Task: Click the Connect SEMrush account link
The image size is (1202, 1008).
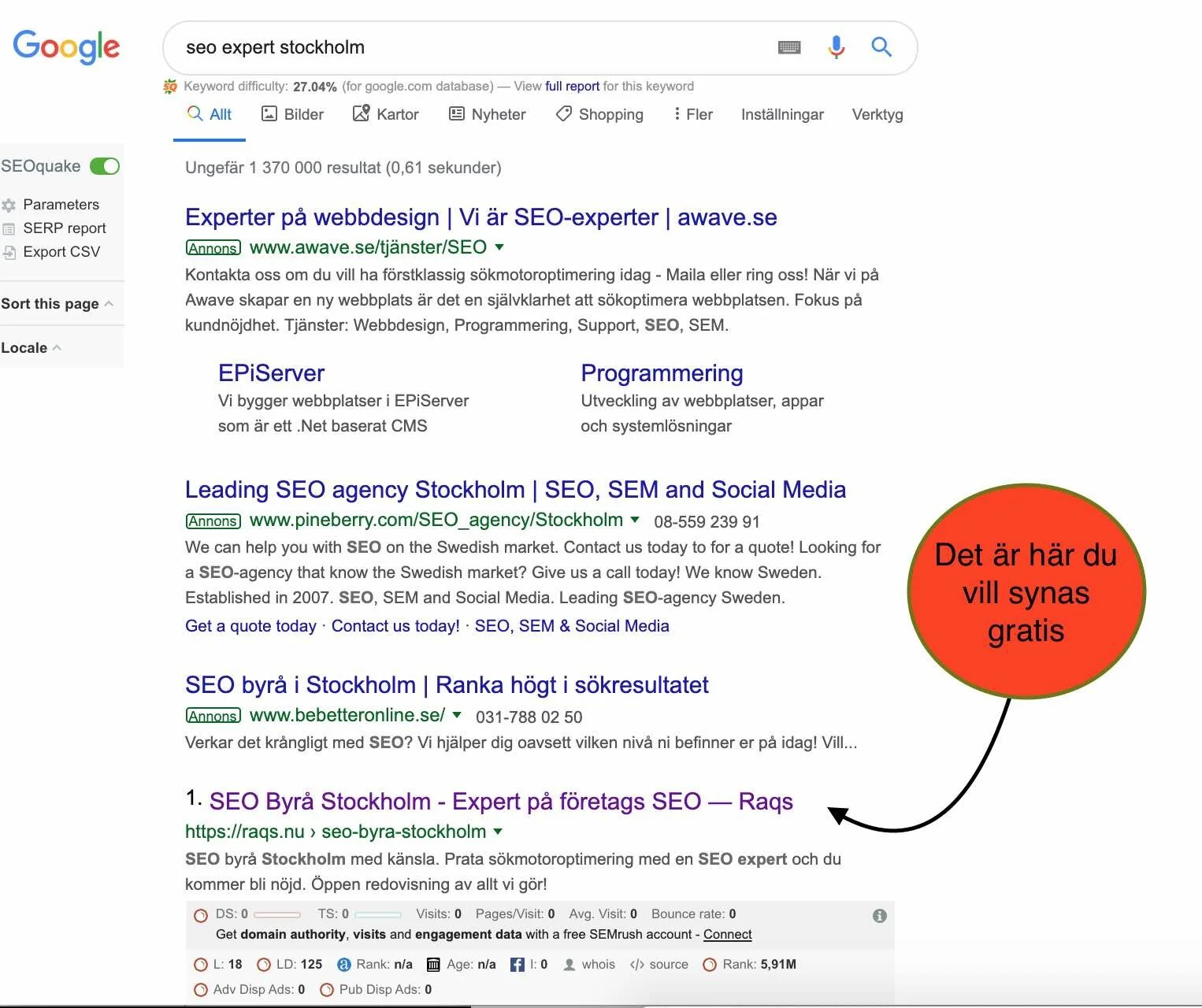Action: [728, 935]
